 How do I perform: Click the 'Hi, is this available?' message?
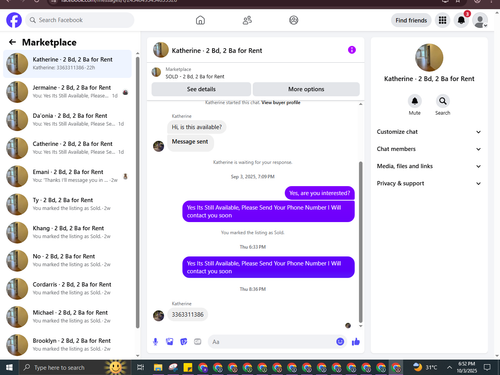tap(196, 127)
